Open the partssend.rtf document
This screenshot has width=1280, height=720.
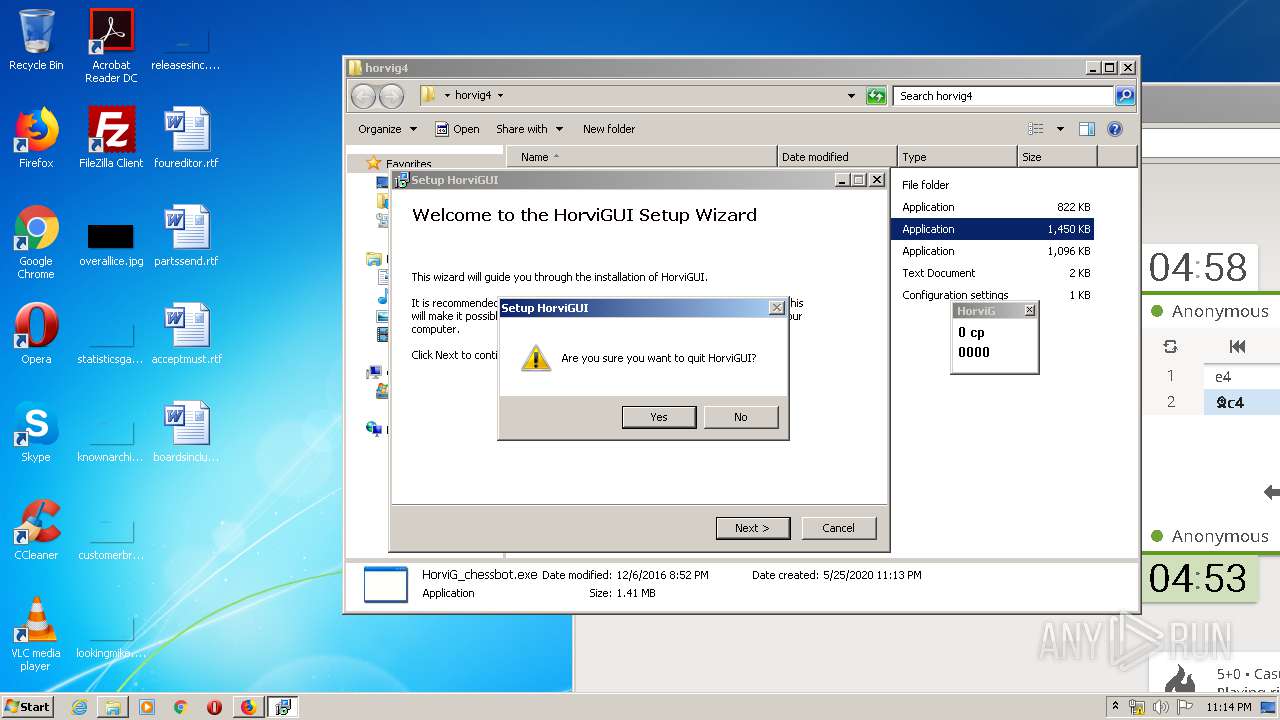(186, 236)
